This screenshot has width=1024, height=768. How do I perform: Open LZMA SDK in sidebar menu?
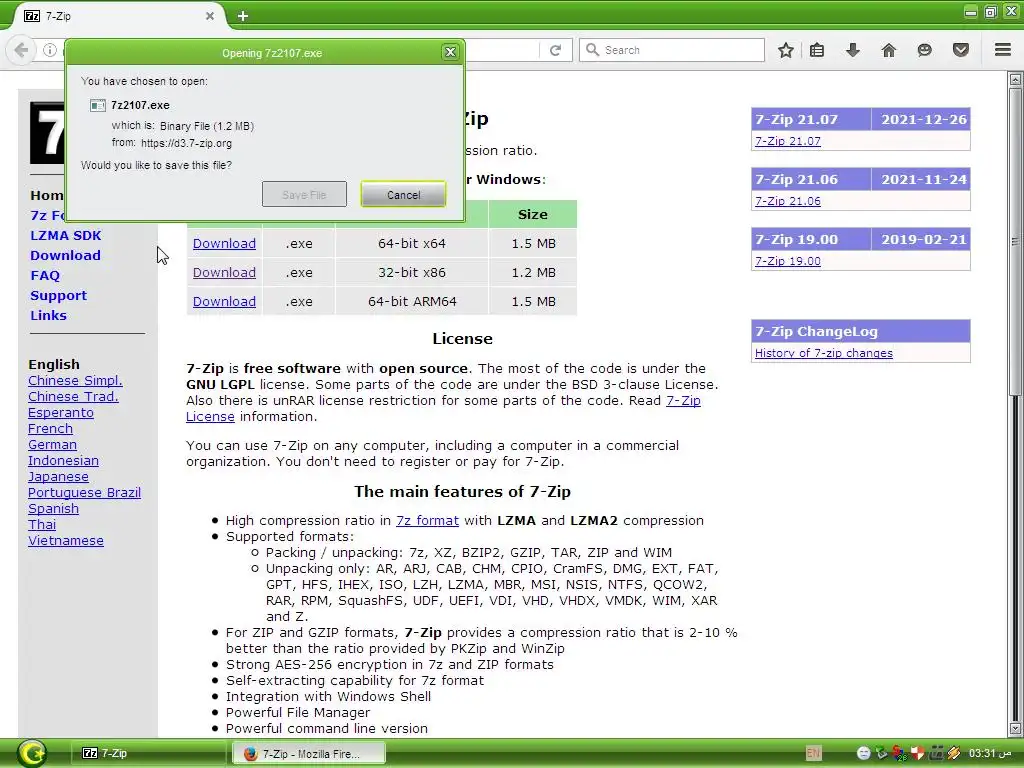[66, 235]
